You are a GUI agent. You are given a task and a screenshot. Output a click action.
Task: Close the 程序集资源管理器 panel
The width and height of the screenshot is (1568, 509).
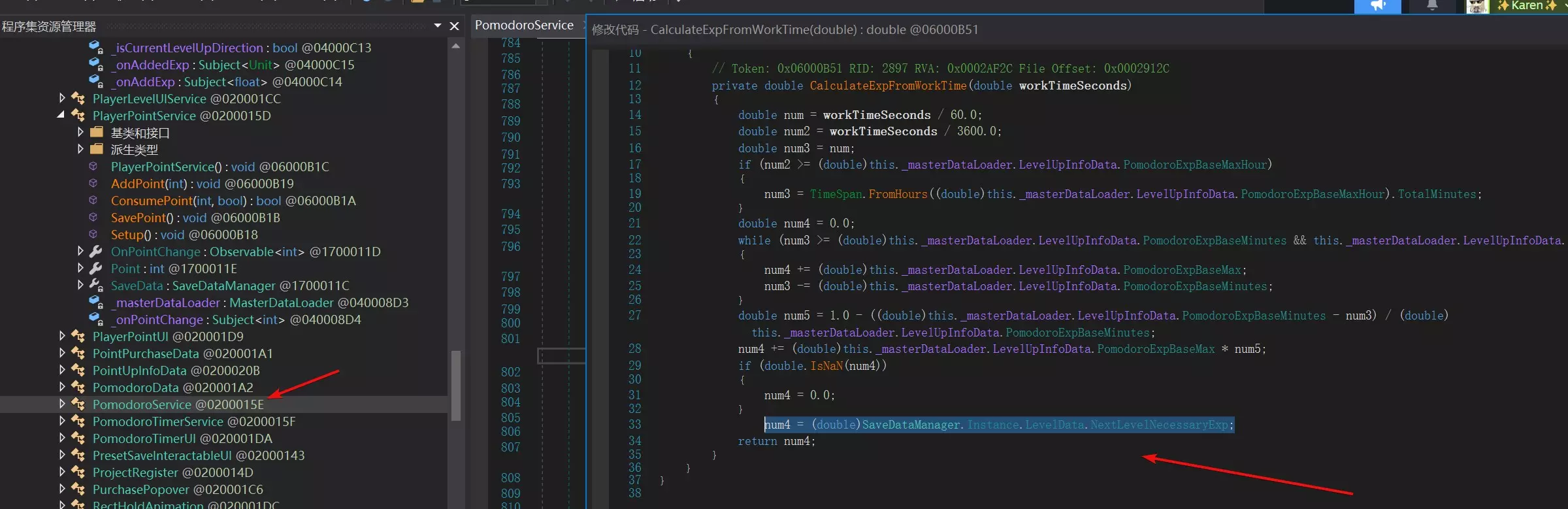click(455, 26)
